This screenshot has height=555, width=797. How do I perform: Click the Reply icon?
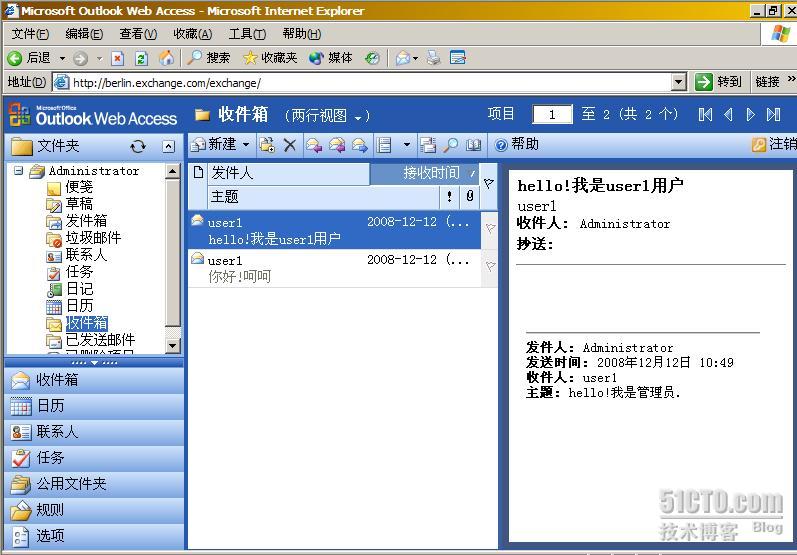tap(314, 145)
